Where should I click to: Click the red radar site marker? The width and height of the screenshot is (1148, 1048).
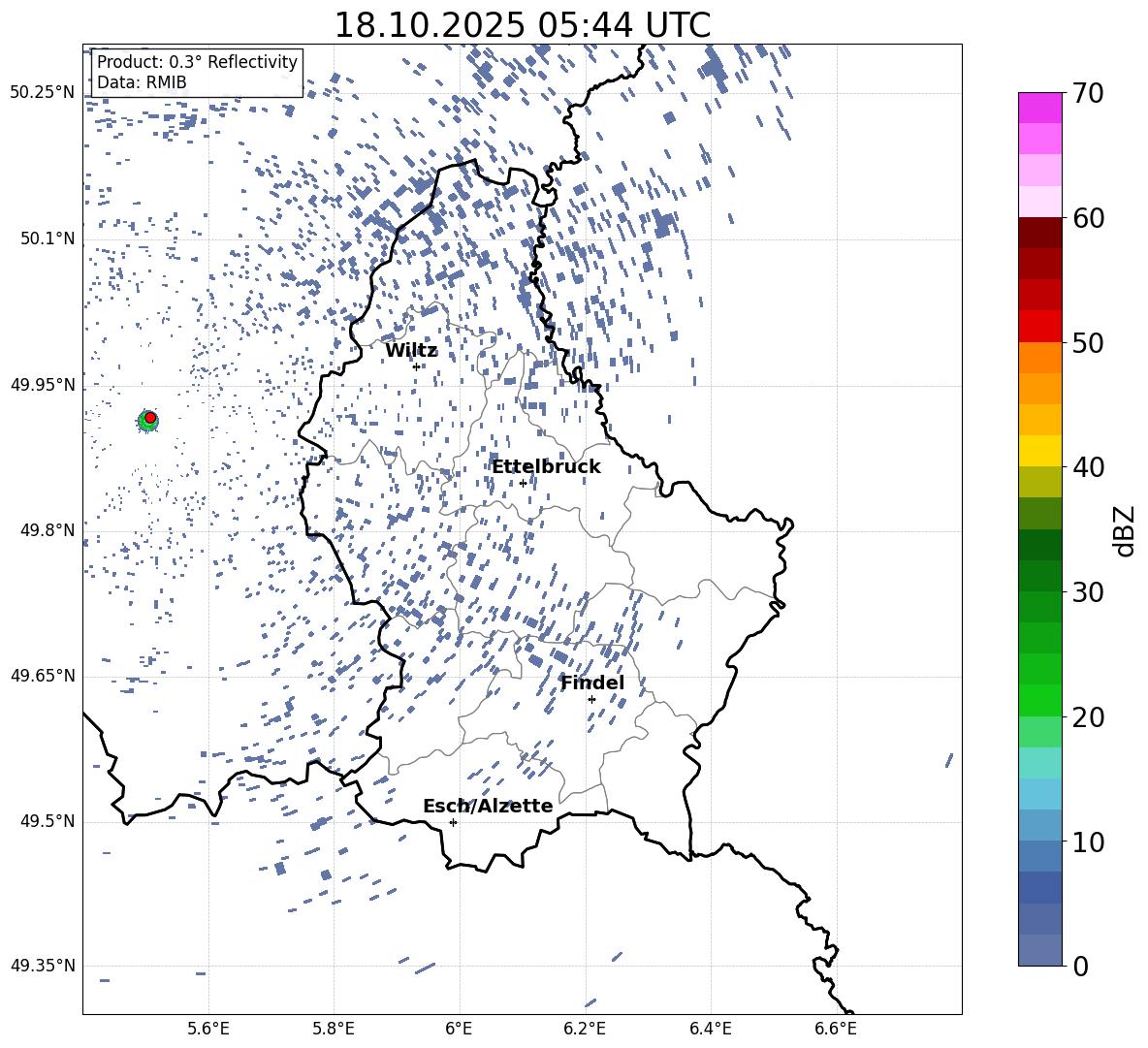click(x=150, y=418)
